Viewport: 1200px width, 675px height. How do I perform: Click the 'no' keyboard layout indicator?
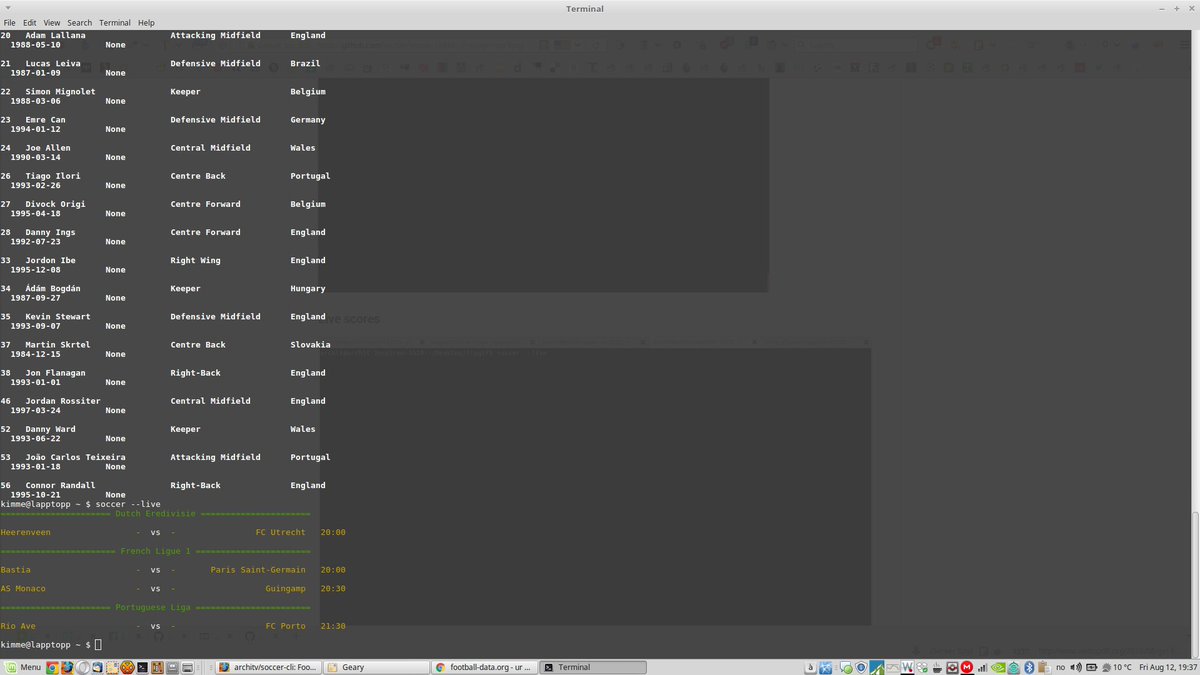tap(1060, 667)
